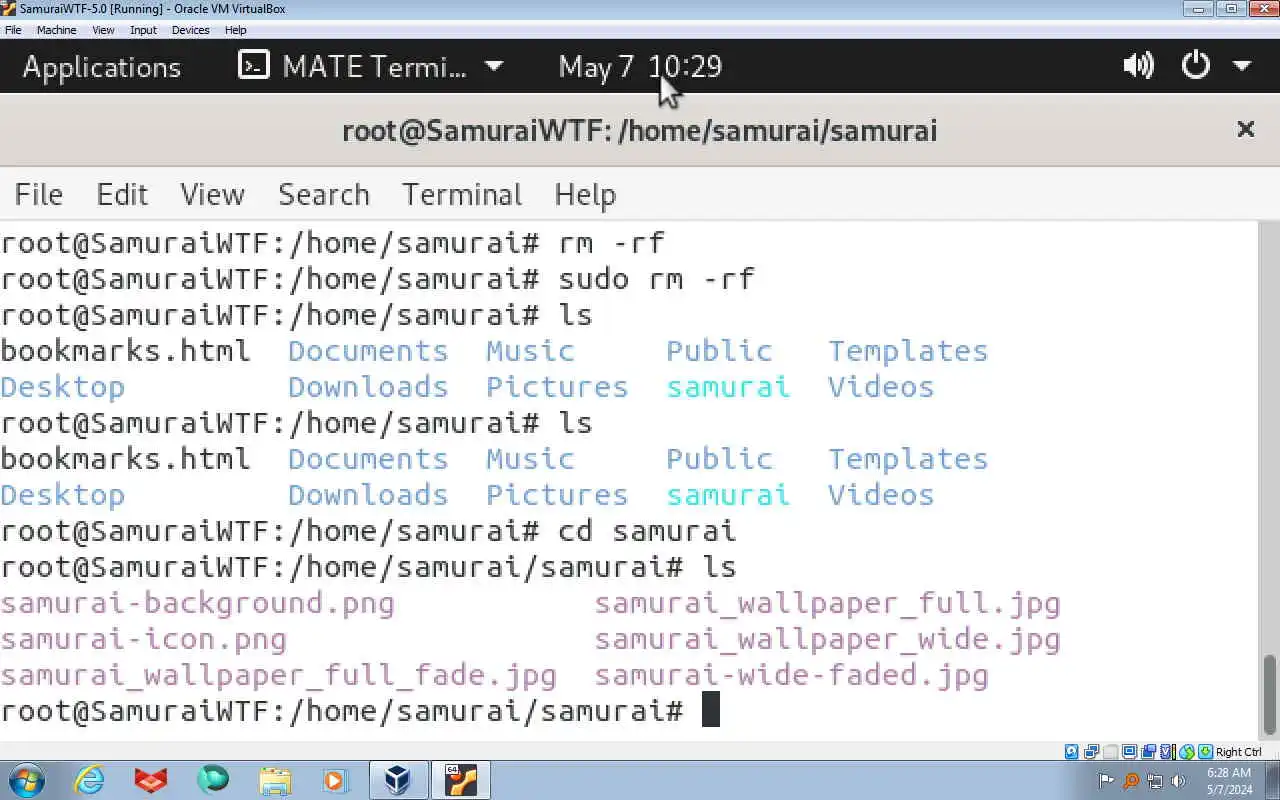Click the guest top-bar volume speaker icon

[x=1138, y=66]
